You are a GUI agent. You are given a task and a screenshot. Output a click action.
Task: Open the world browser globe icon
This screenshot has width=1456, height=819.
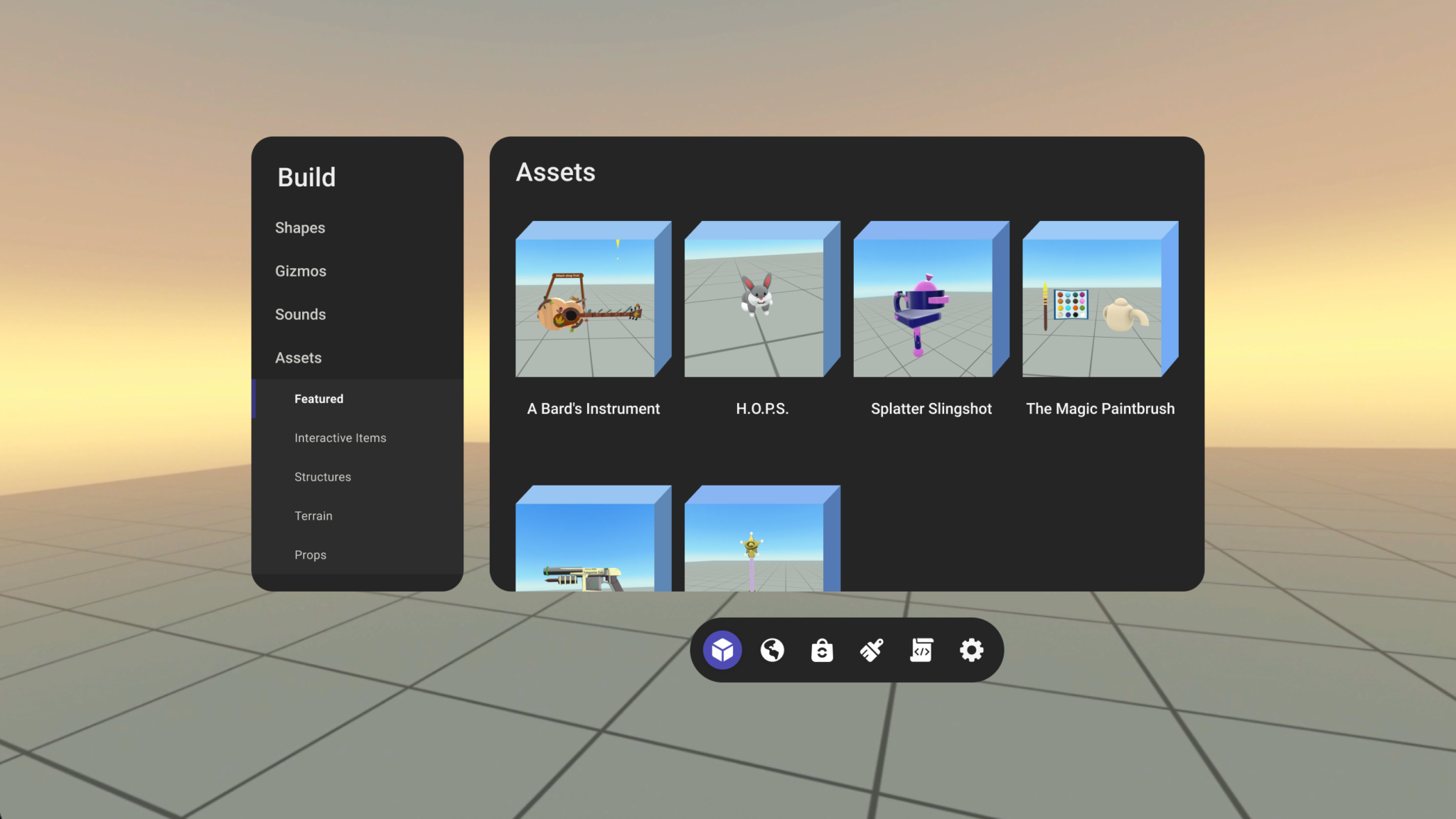click(x=773, y=649)
